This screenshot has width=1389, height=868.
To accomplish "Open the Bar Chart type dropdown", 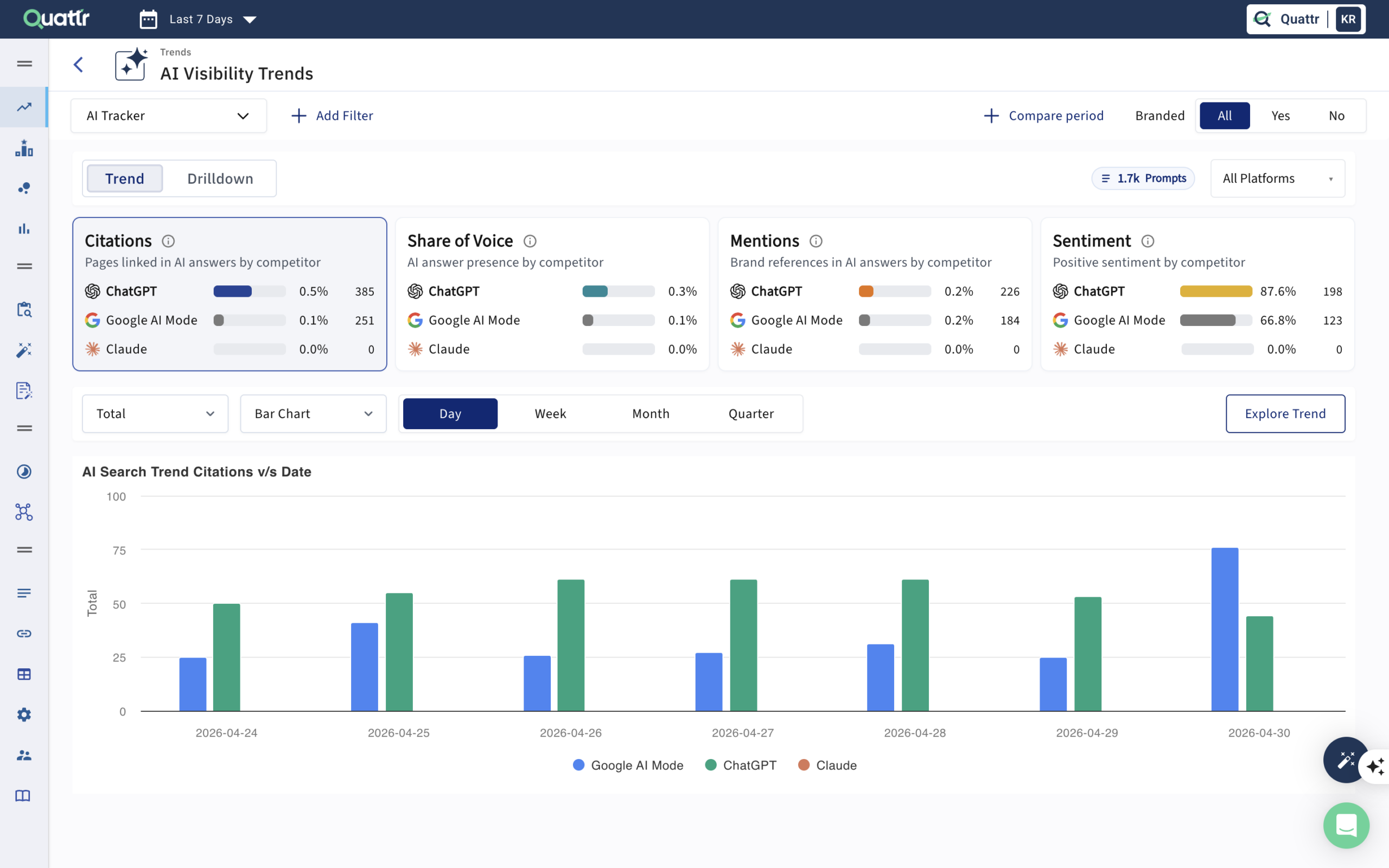I will coord(313,413).
